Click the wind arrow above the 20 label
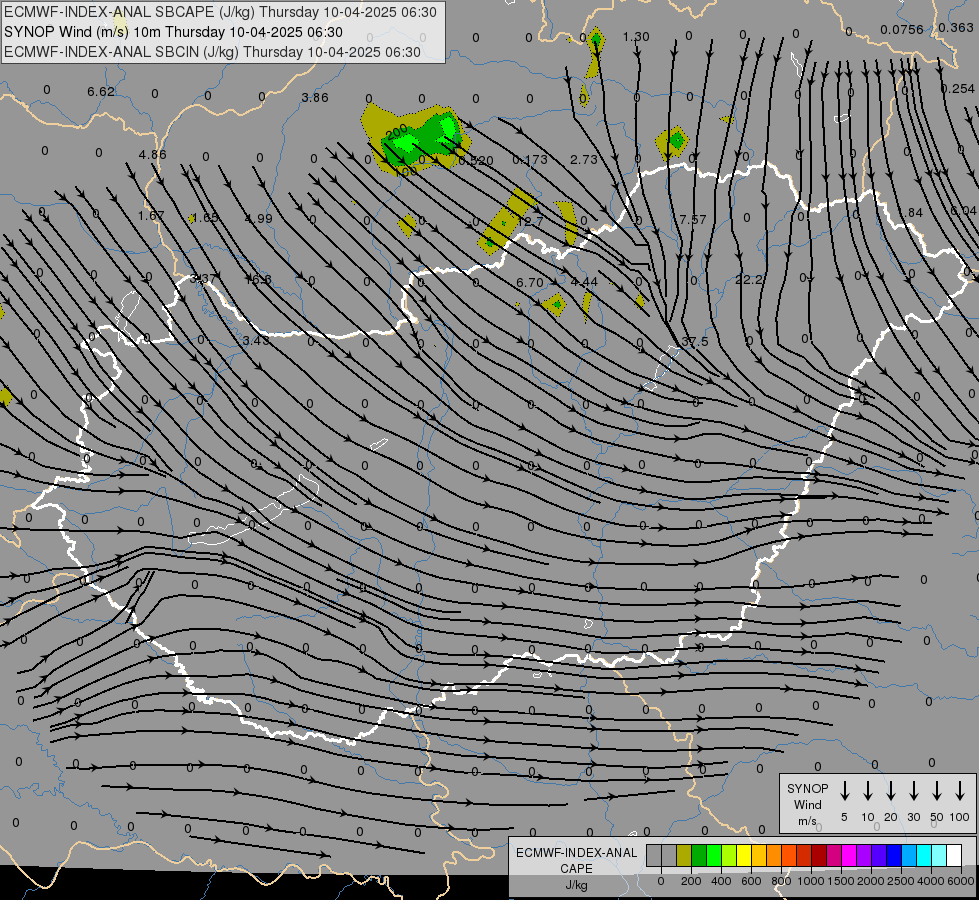This screenshot has height=900, width=979. coord(891,791)
